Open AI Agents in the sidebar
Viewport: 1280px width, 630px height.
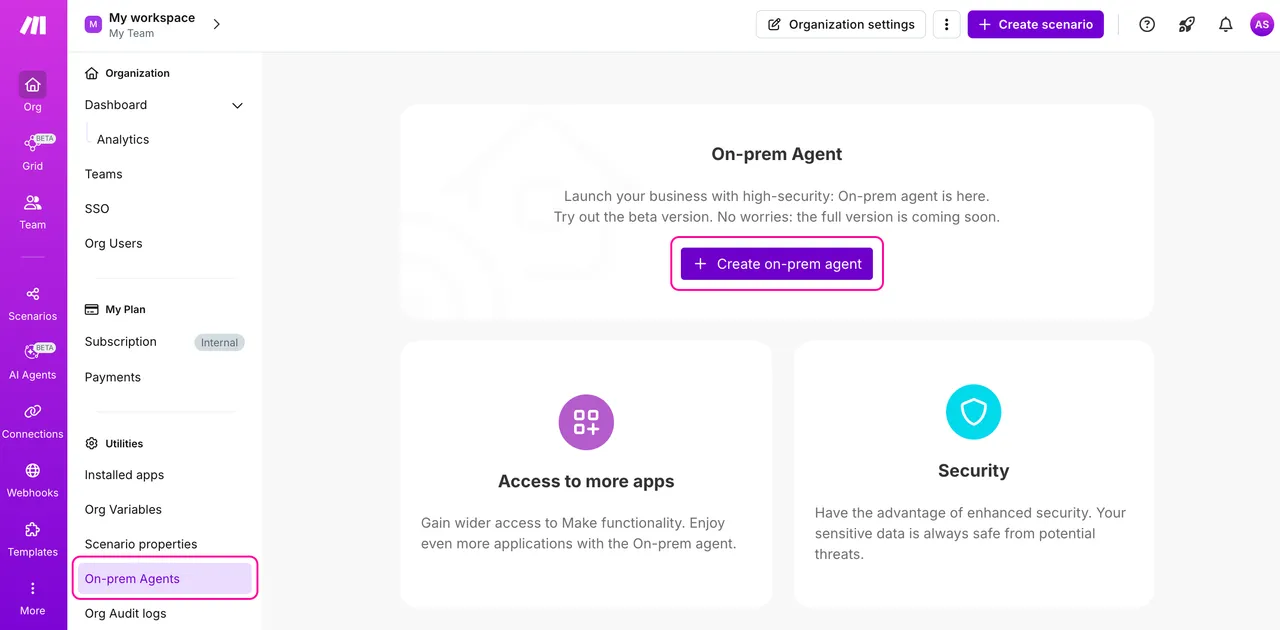point(33,353)
